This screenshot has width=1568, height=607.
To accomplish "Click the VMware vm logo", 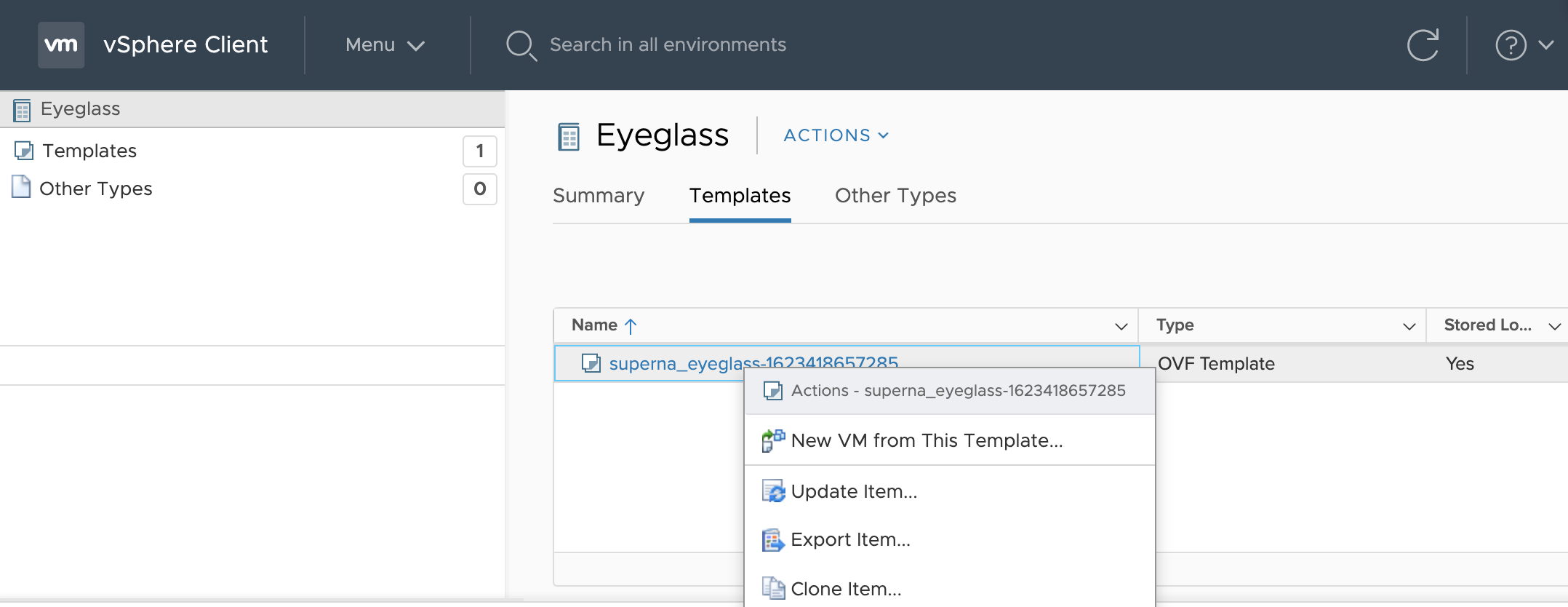I will (x=61, y=45).
